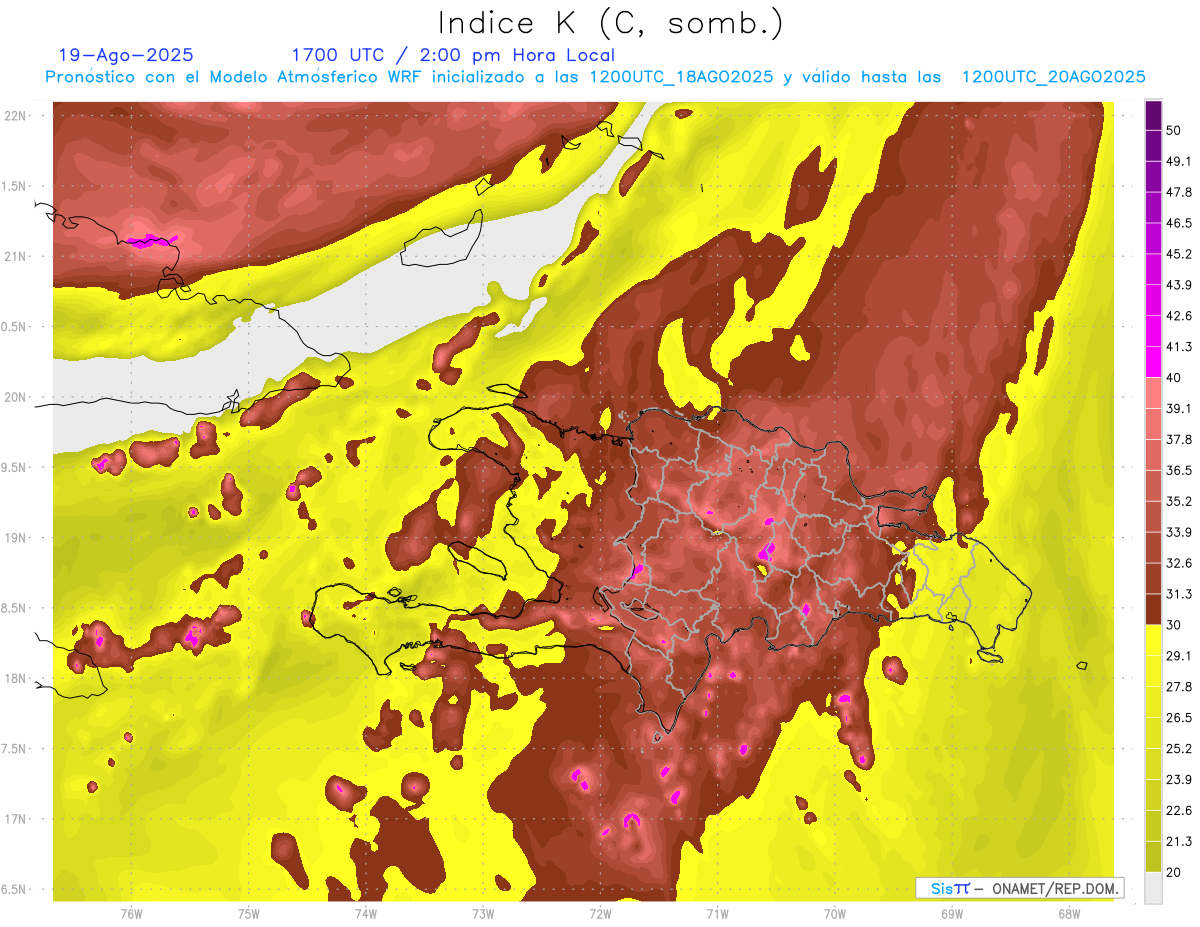This screenshot has width=1200, height=927.
Task: Click the 74W longitude label
Action: click(366, 913)
